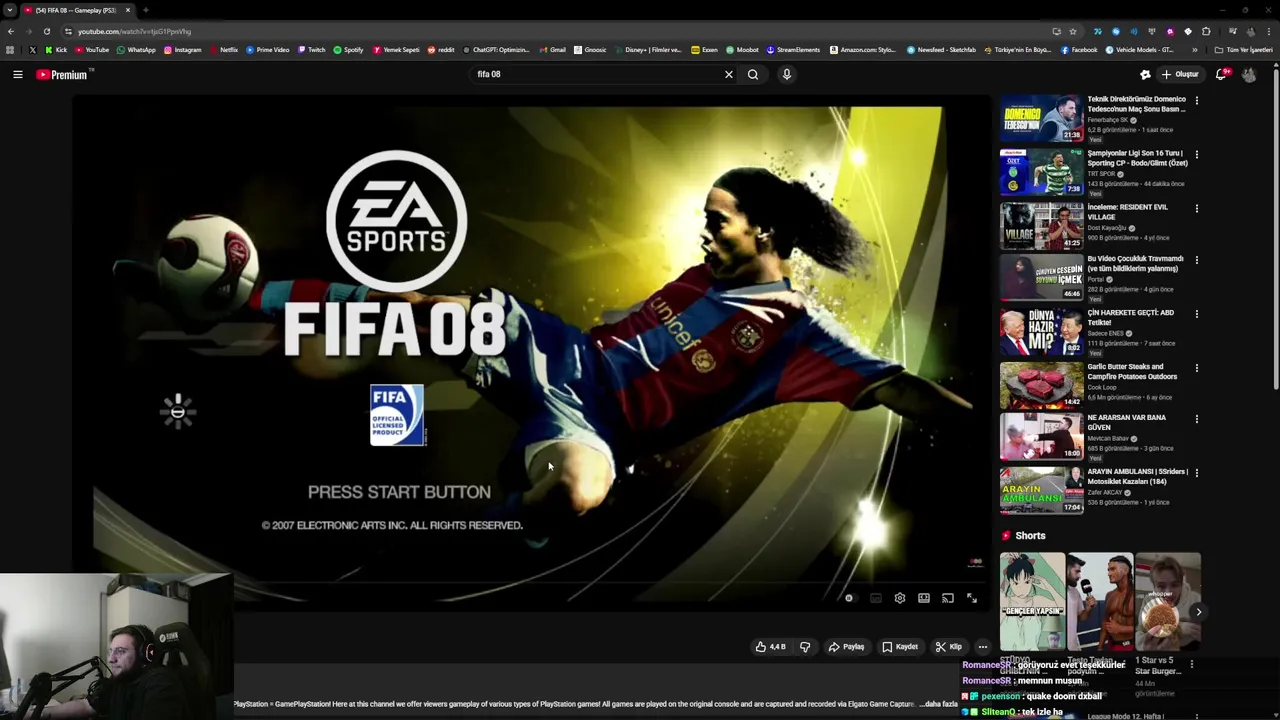Enter fullscreen mode in the player
The image size is (1280, 720).
click(972, 598)
